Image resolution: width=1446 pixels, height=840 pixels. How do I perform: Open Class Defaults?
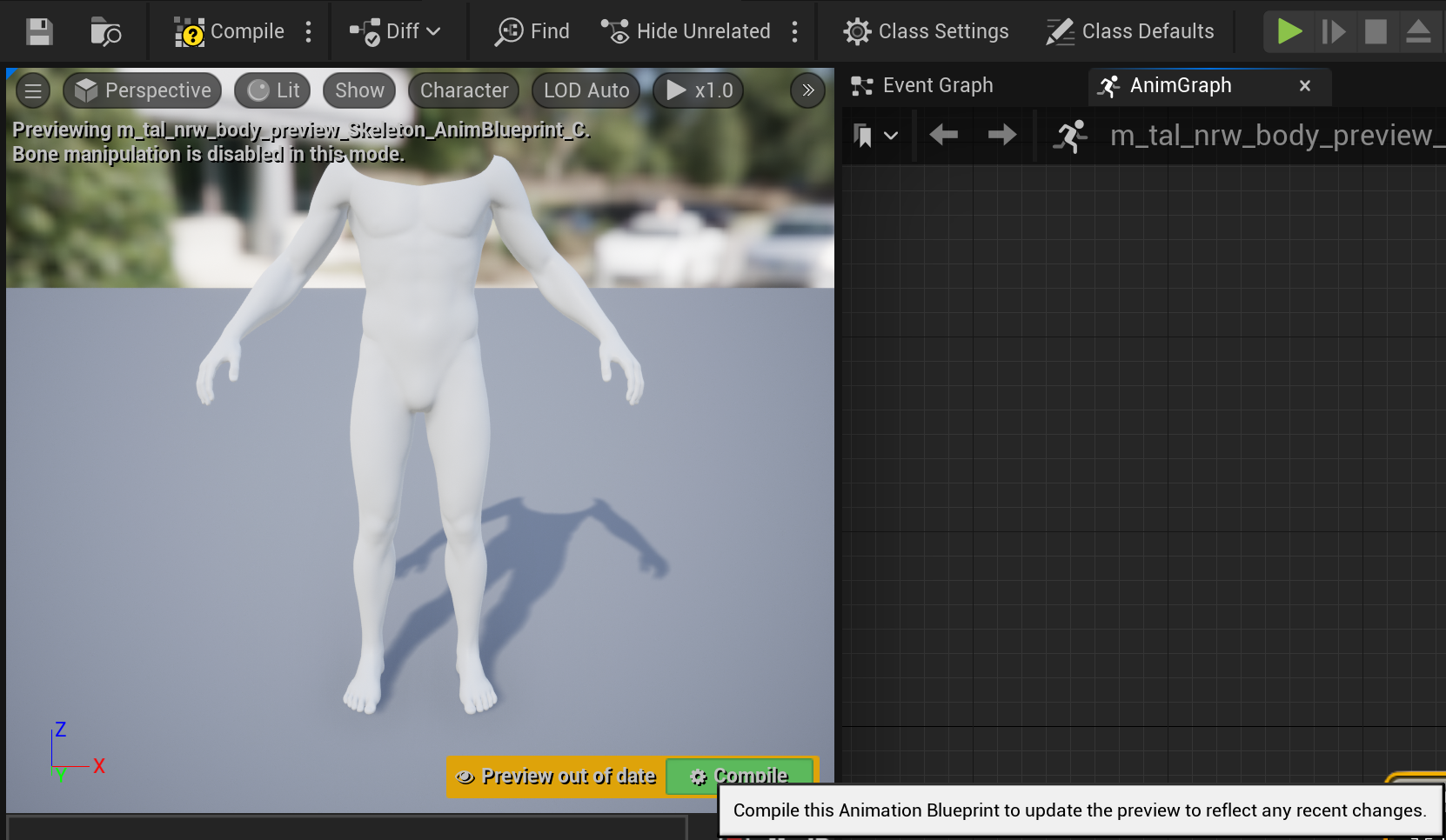pos(1130,32)
